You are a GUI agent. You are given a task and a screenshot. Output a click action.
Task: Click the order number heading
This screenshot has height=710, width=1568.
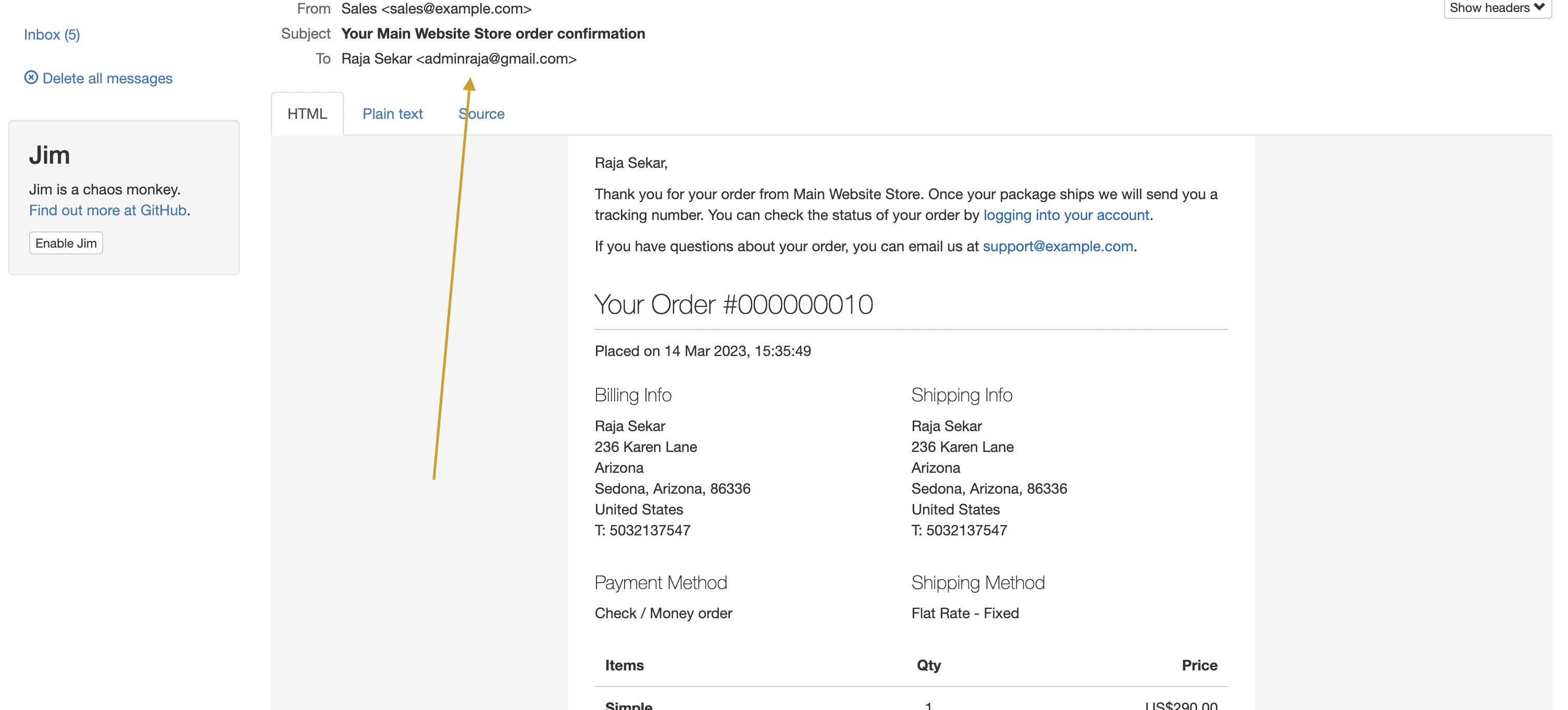(x=733, y=304)
